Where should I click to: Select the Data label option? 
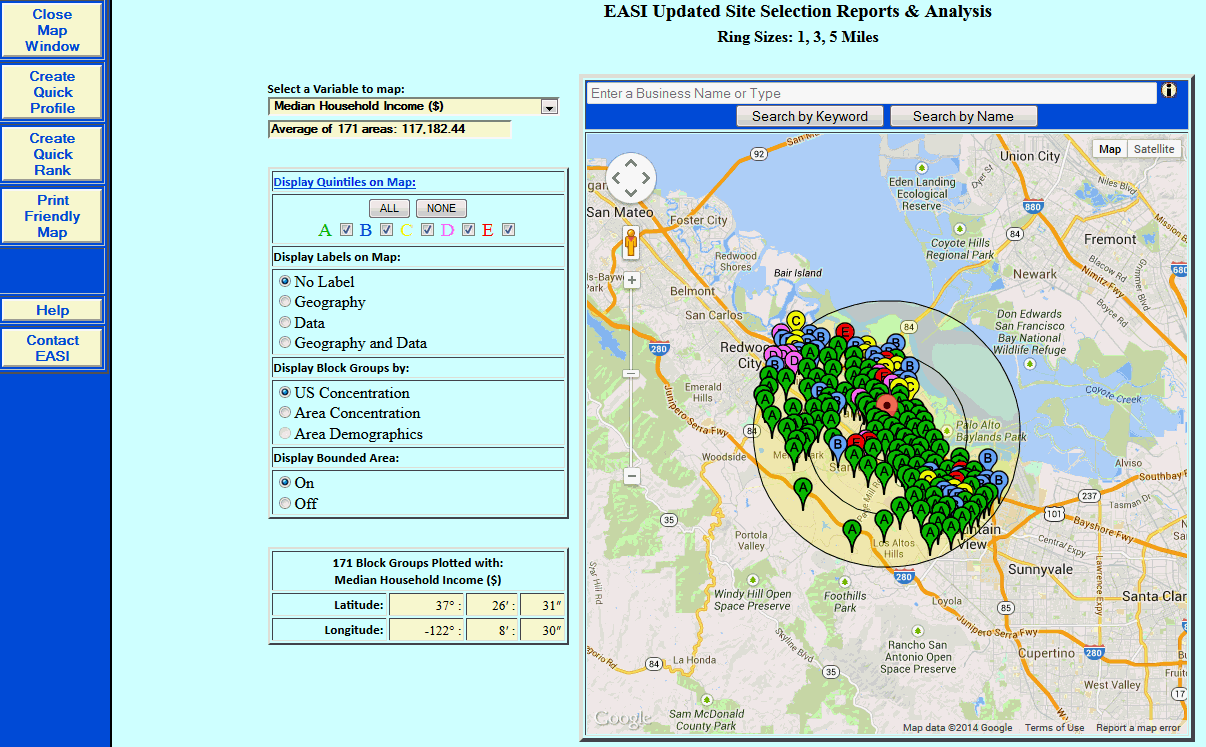[x=285, y=322]
